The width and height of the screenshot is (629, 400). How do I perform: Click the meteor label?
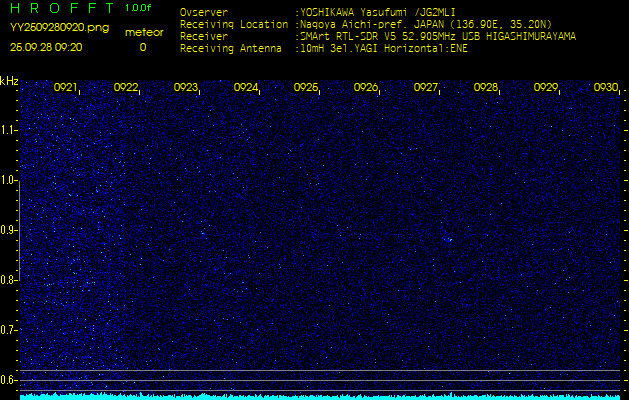pyautogui.click(x=144, y=33)
